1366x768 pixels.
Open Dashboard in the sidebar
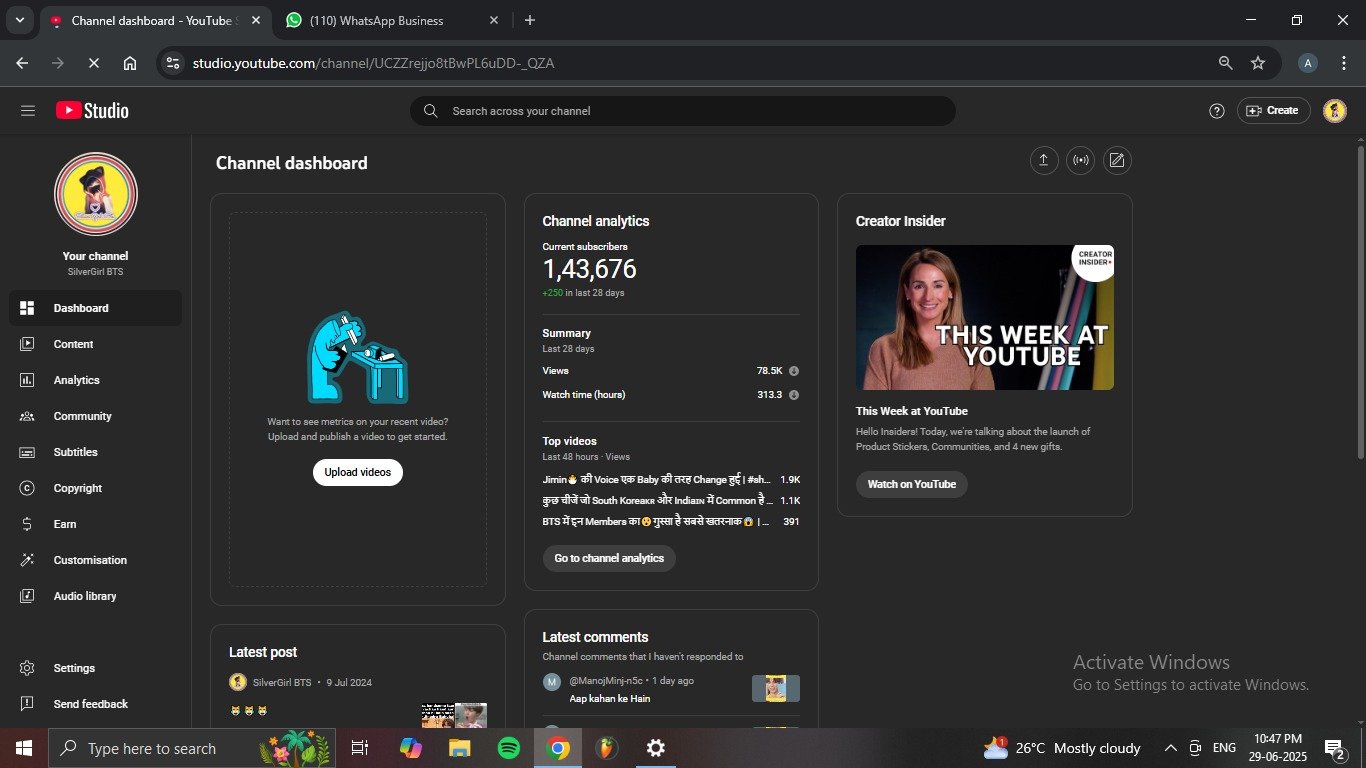[95, 308]
